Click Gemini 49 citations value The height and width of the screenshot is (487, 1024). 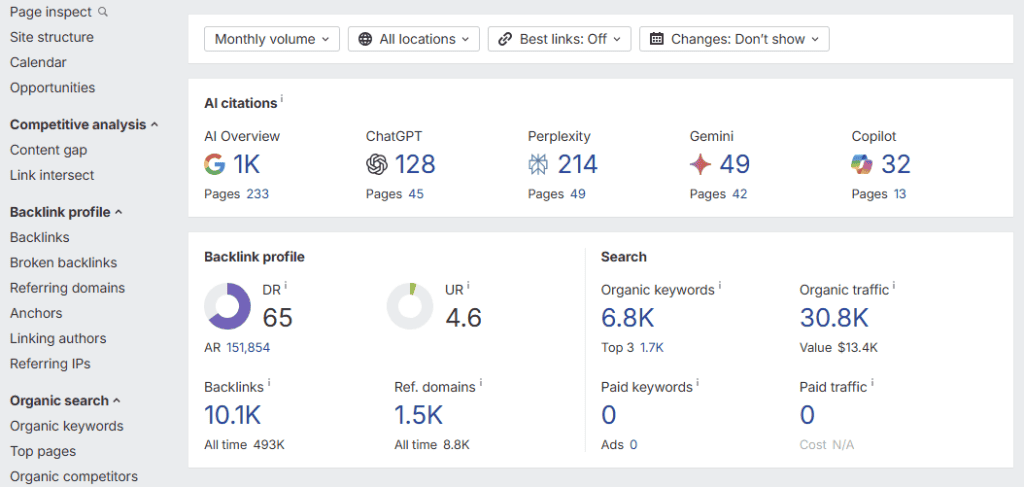pyautogui.click(x=735, y=165)
